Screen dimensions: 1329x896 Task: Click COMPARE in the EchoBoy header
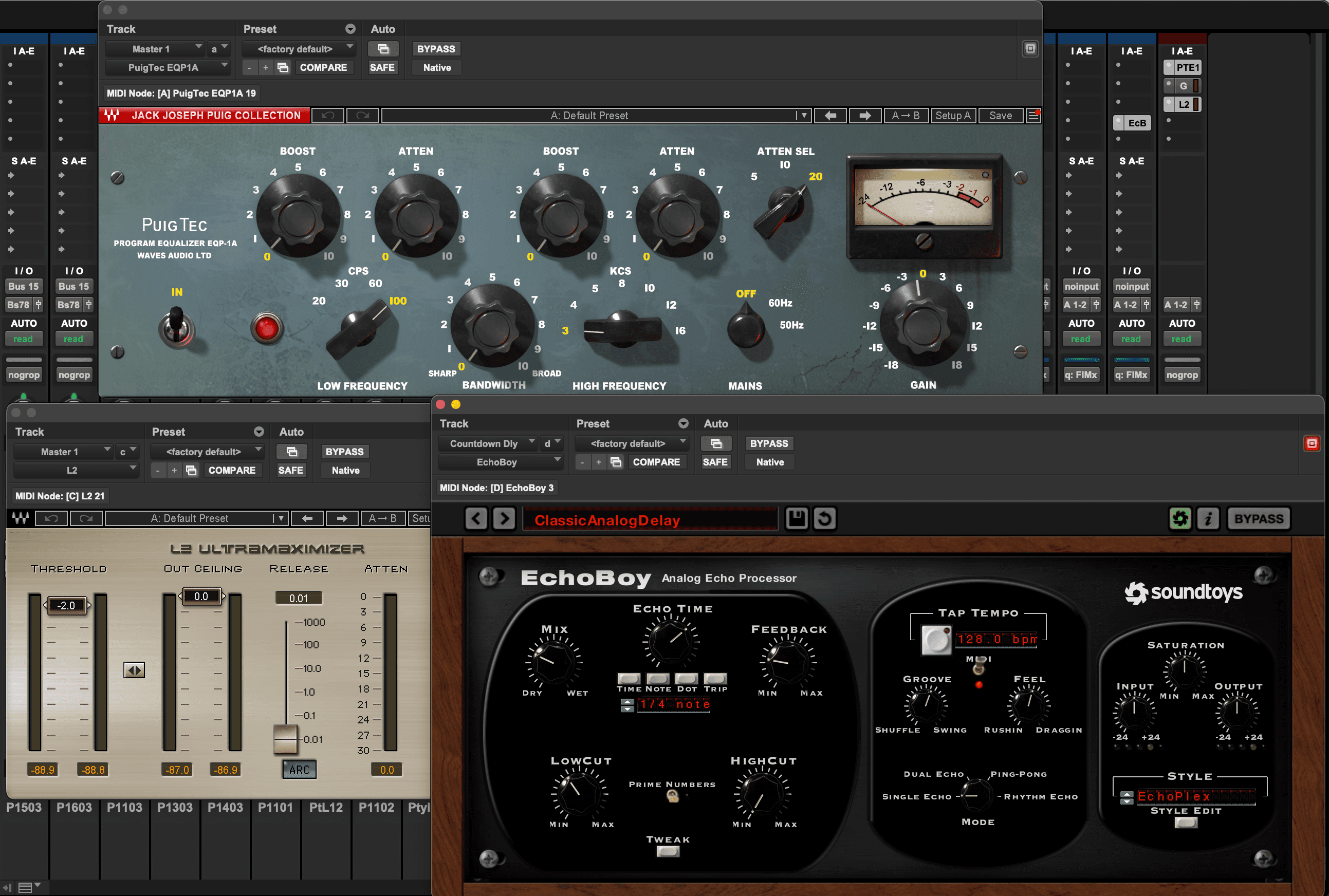pyautogui.click(x=656, y=462)
